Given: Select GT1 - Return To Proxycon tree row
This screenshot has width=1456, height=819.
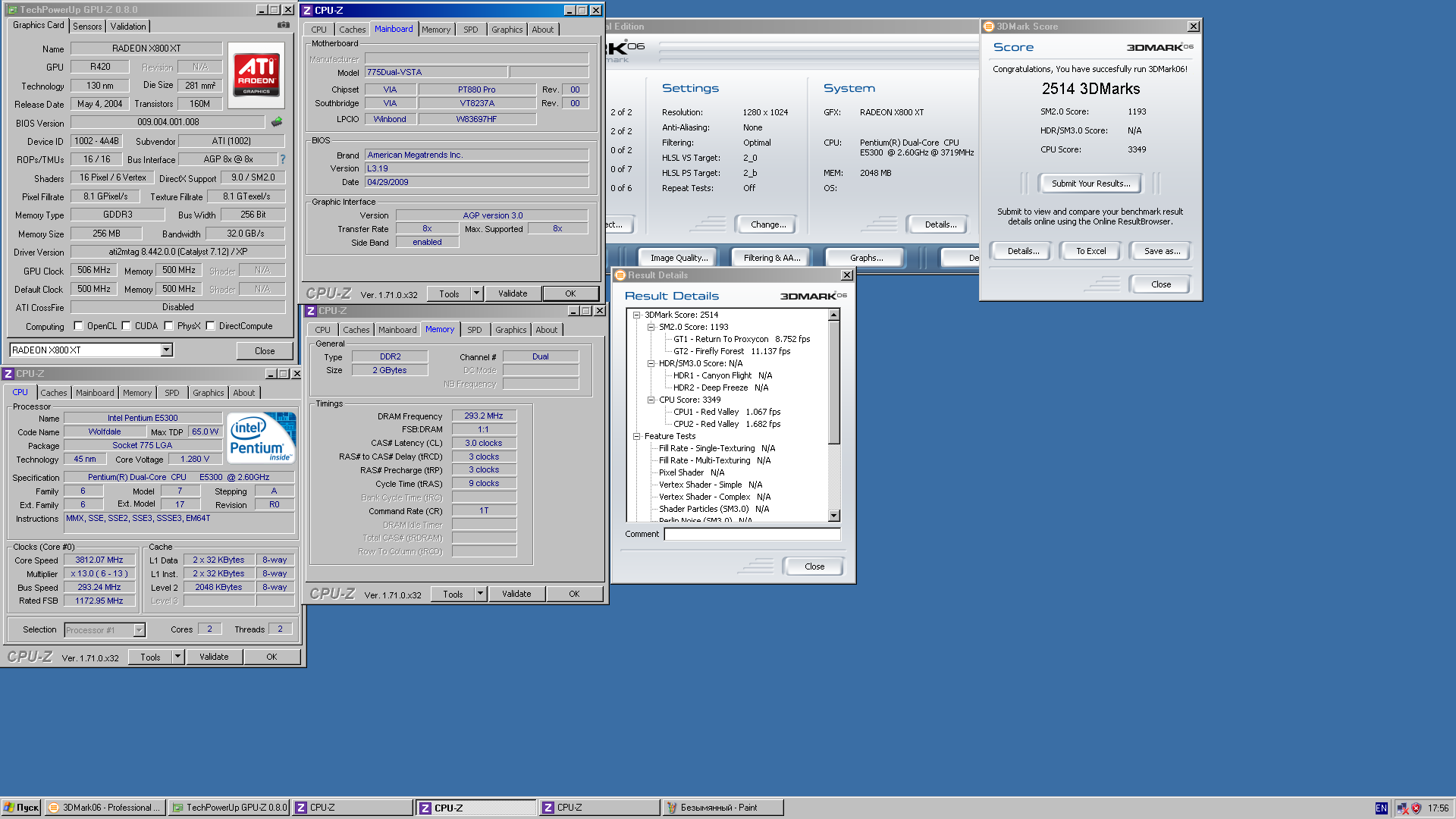Looking at the screenshot, I should click(742, 339).
